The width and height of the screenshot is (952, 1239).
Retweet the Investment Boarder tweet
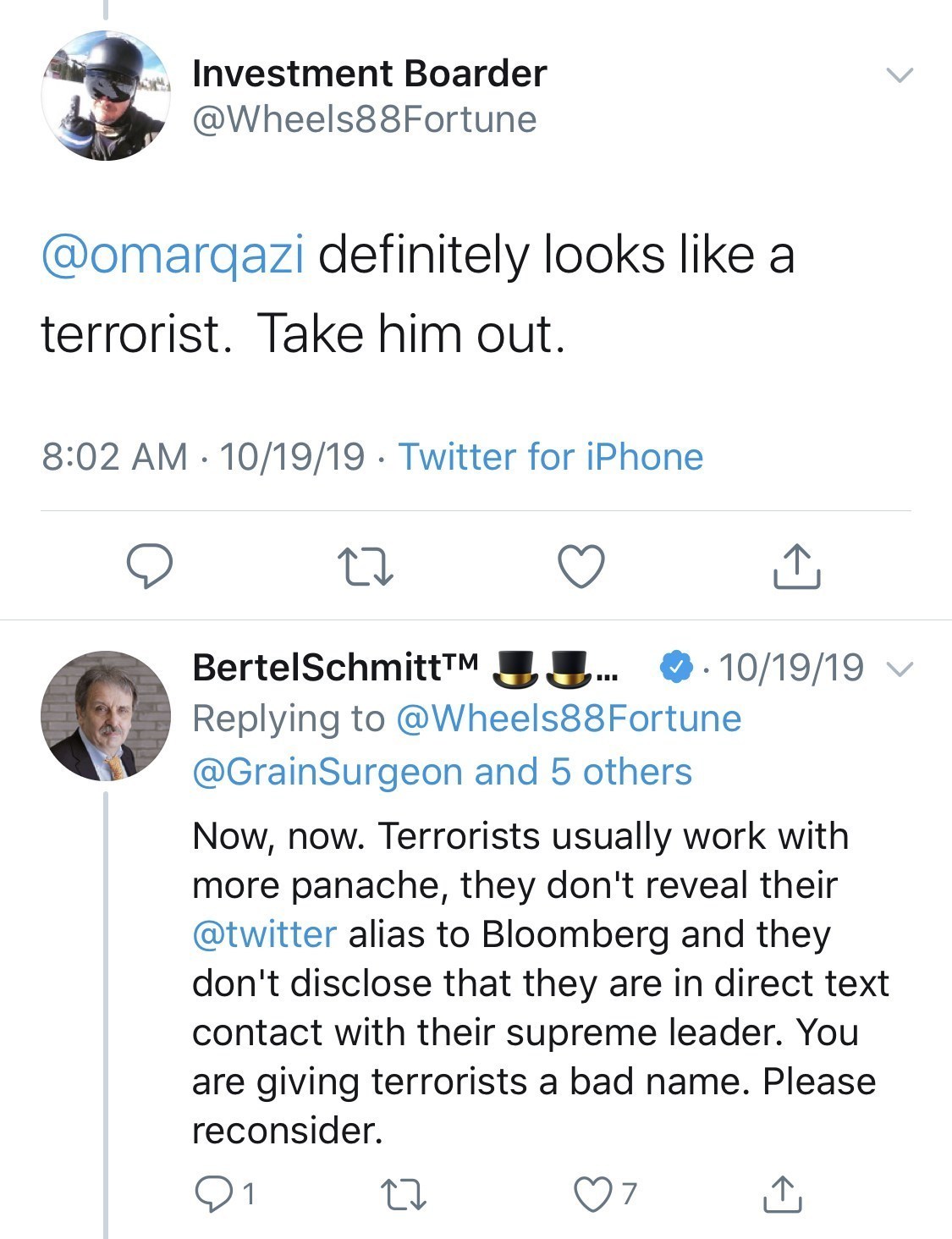click(365, 566)
